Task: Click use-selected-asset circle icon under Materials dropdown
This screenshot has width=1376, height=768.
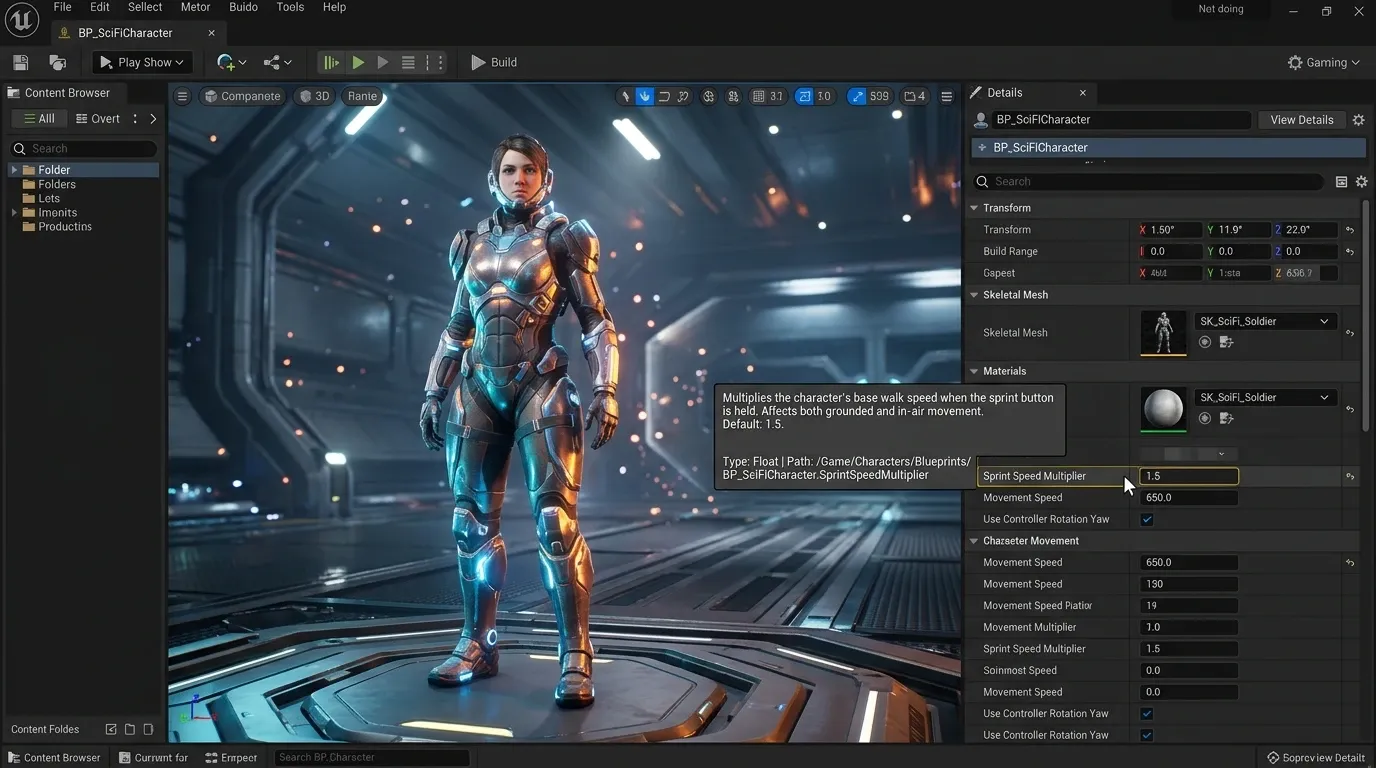Action: [x=1204, y=418]
